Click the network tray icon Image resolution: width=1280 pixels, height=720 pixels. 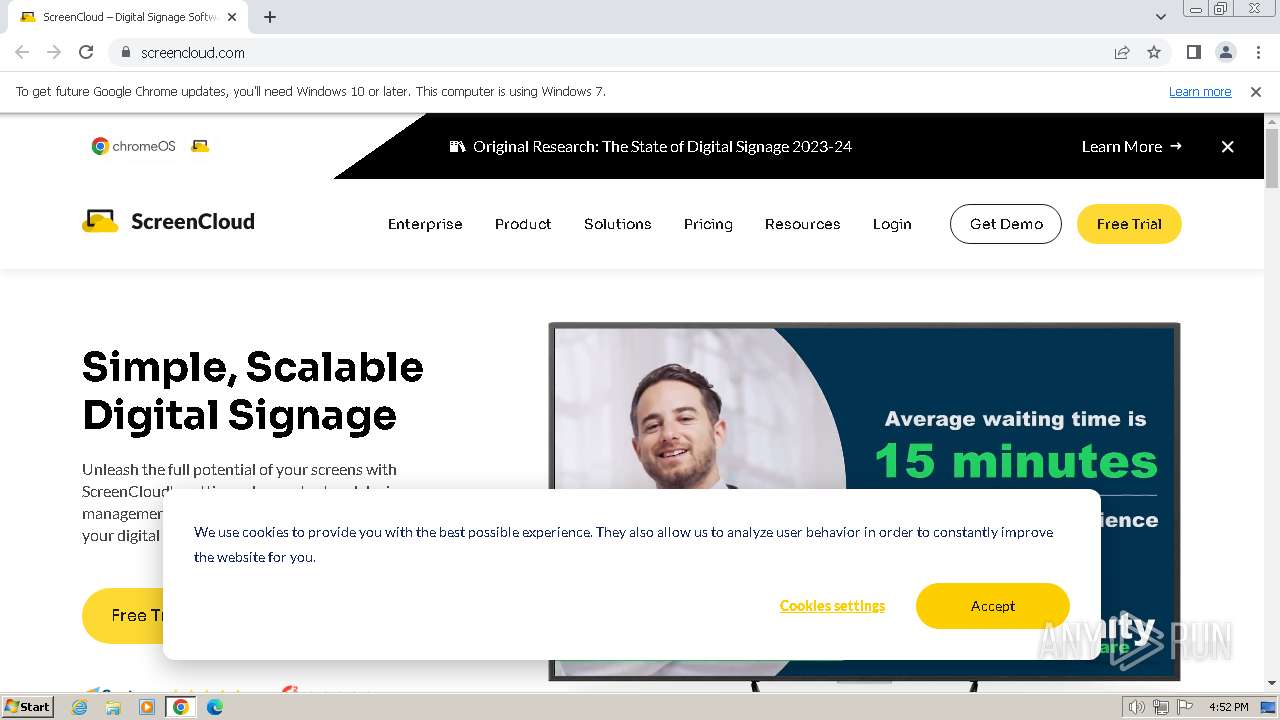point(1161,707)
